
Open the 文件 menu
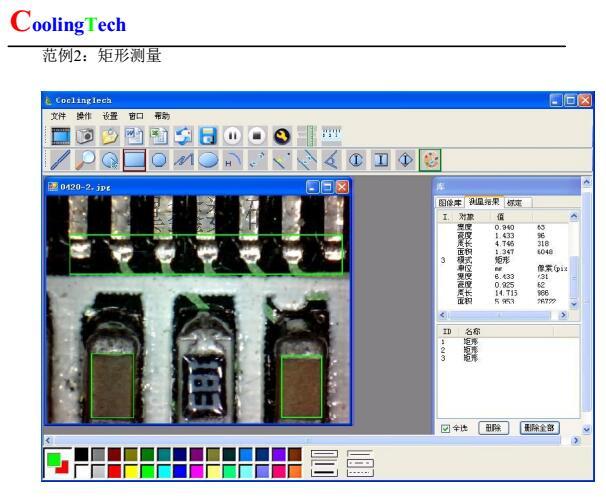click(x=58, y=116)
